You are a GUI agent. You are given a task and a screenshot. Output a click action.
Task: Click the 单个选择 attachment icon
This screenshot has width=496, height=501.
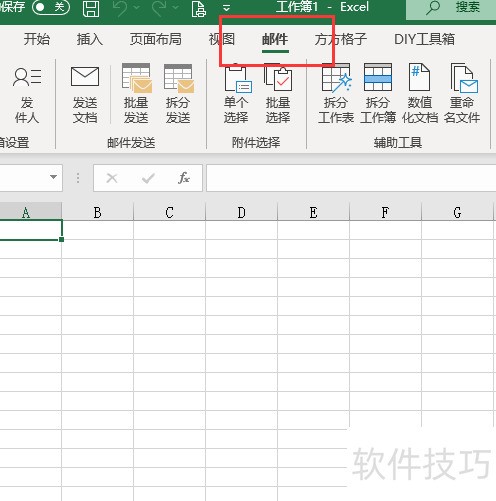click(x=236, y=94)
